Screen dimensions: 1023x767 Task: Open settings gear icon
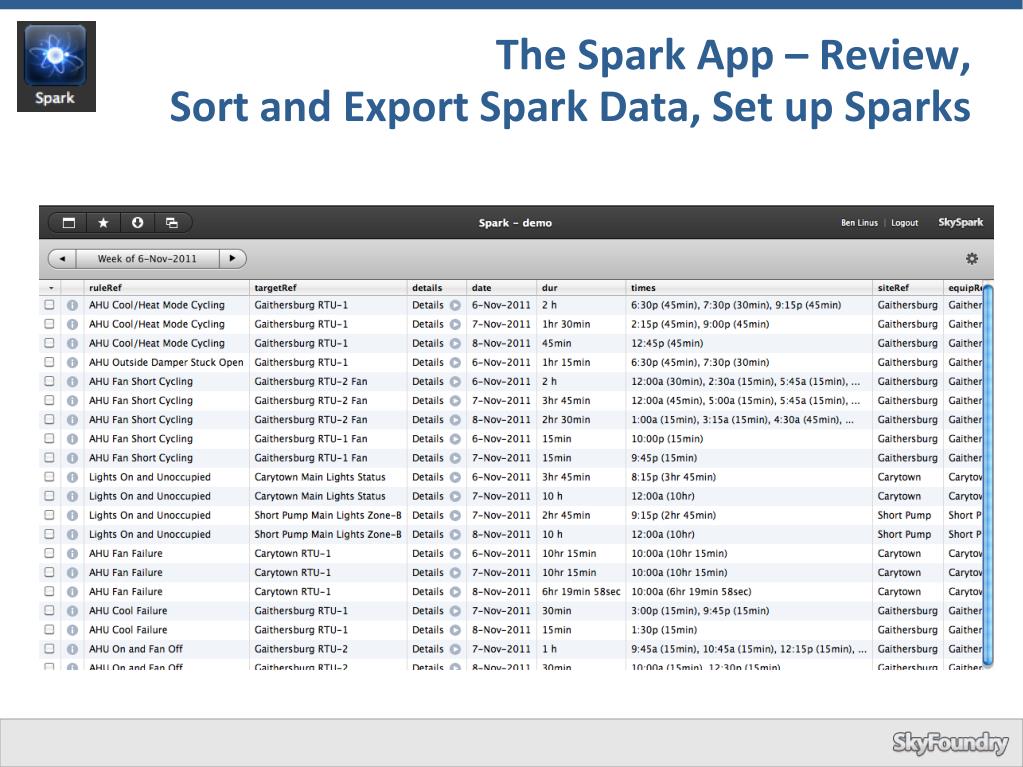(x=971, y=258)
